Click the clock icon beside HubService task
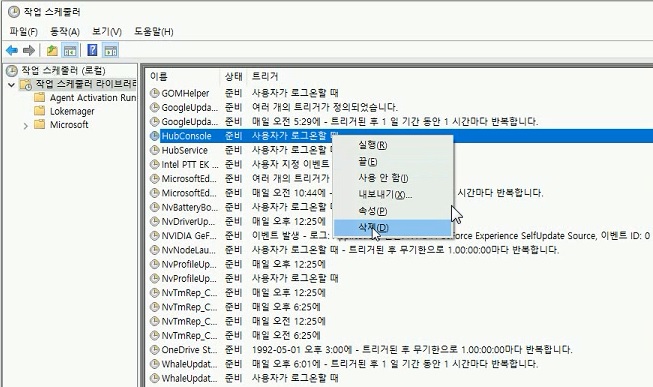 (x=155, y=150)
